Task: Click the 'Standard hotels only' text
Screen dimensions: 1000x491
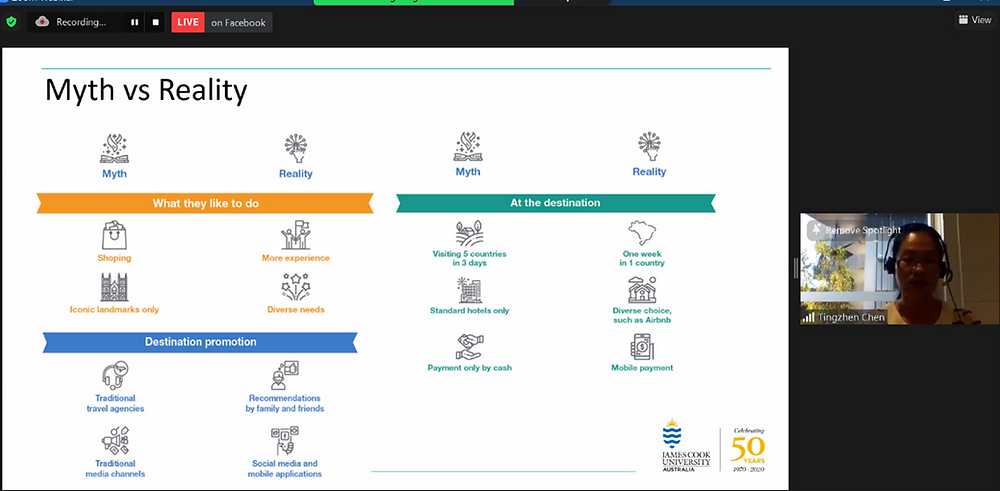Action: coord(469,311)
